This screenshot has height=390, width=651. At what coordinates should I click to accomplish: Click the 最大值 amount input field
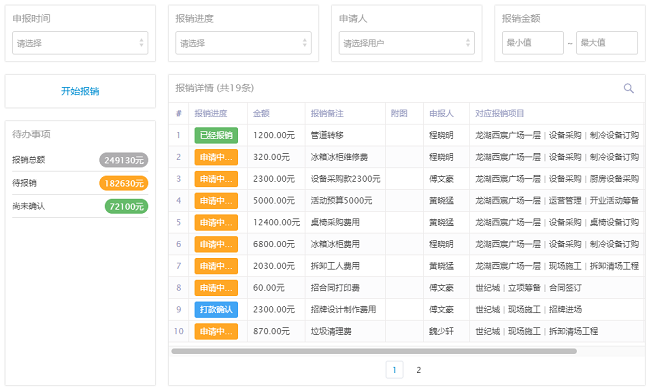pos(607,43)
